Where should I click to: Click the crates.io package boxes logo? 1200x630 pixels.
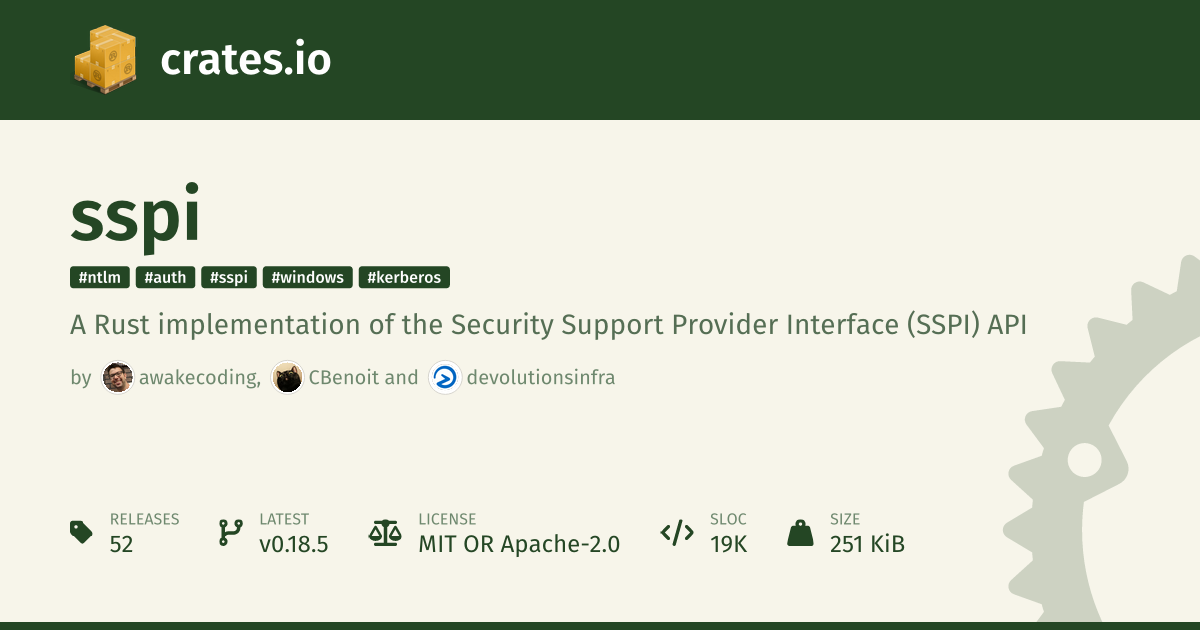click(105, 59)
